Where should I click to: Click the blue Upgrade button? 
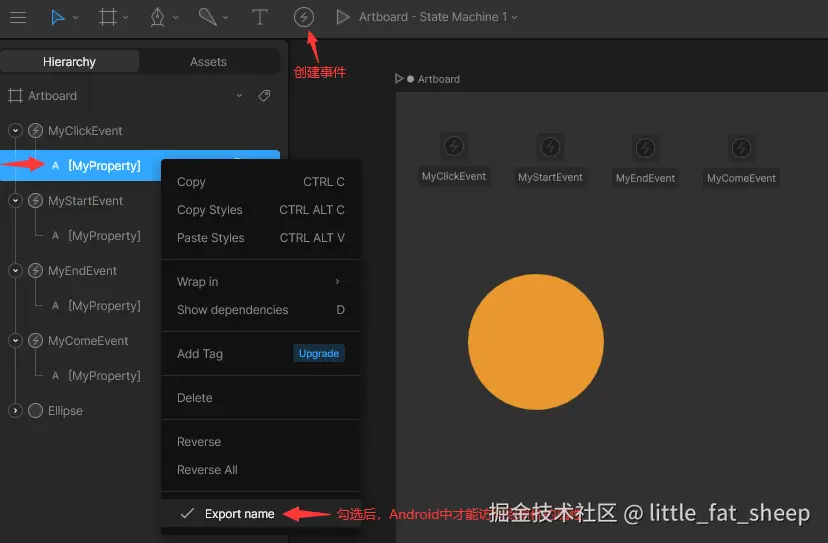(319, 353)
